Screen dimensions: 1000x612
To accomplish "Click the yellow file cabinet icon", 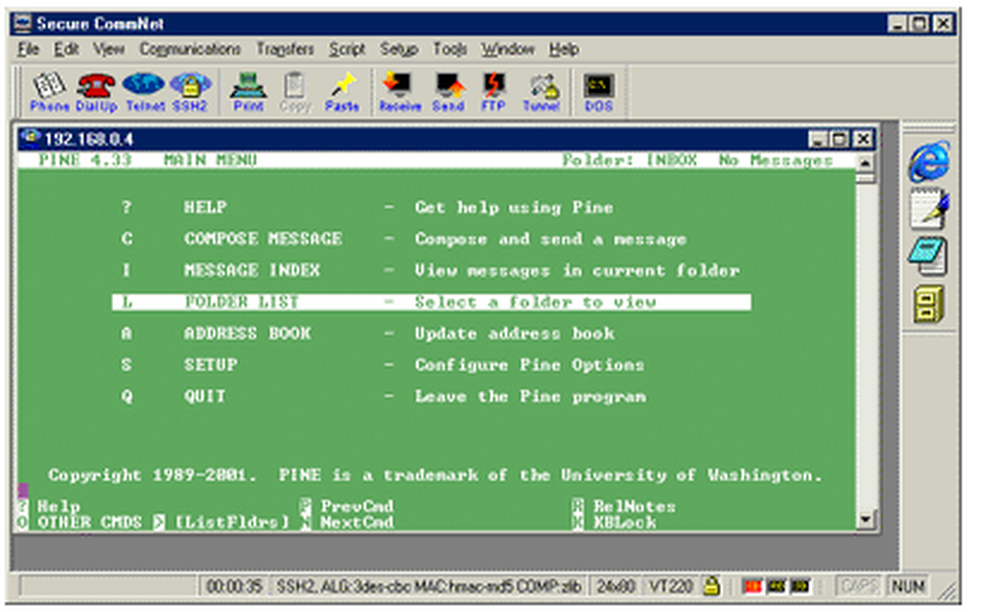I will (x=929, y=303).
